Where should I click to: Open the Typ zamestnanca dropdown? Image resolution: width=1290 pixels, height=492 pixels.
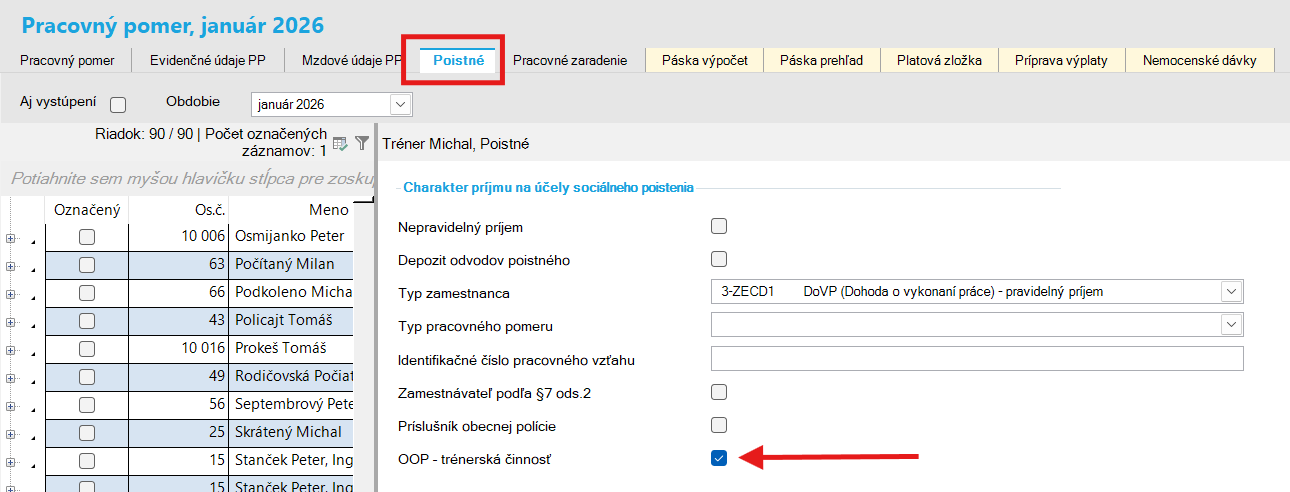coord(1229,292)
